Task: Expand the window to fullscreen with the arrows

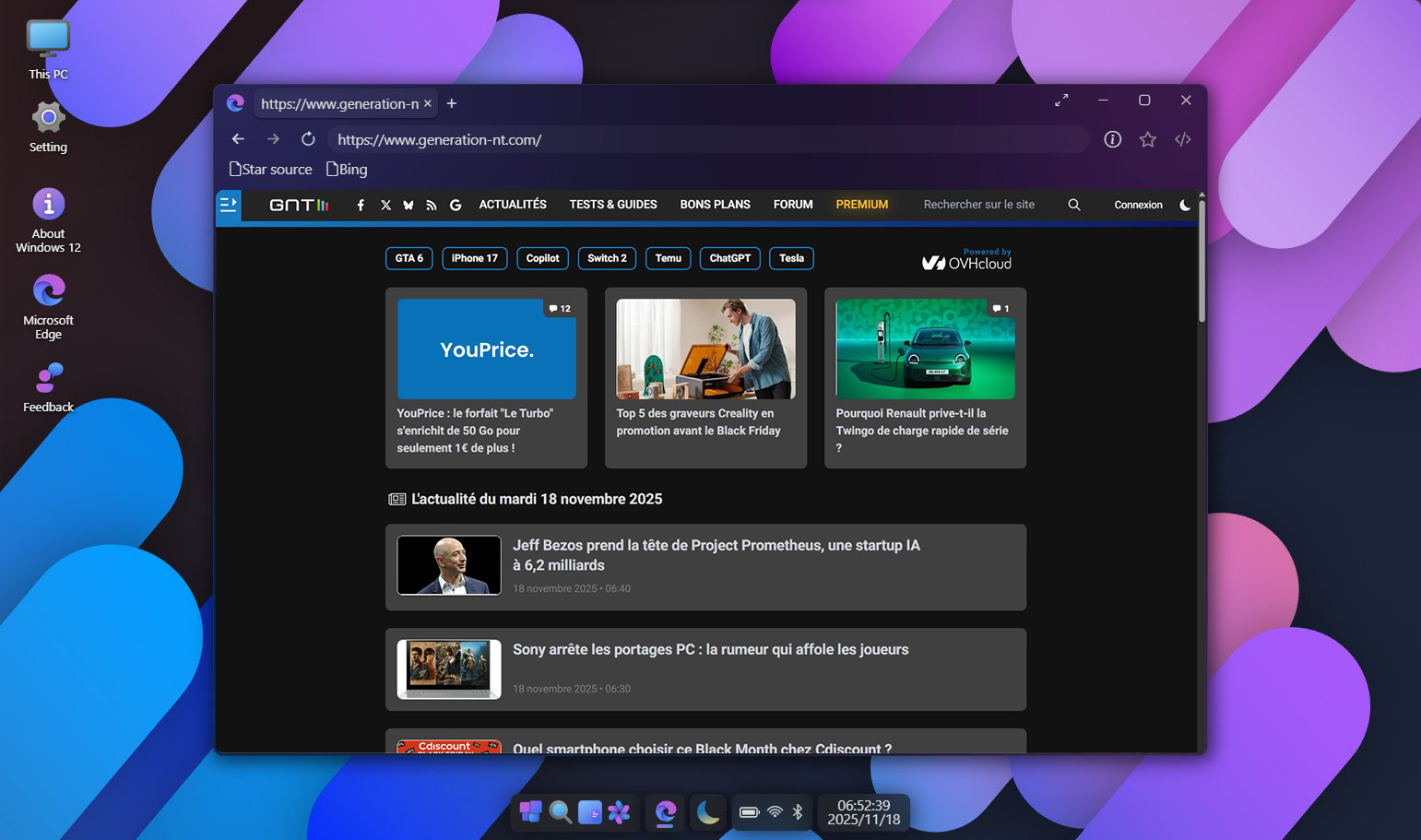Action: [x=1061, y=100]
